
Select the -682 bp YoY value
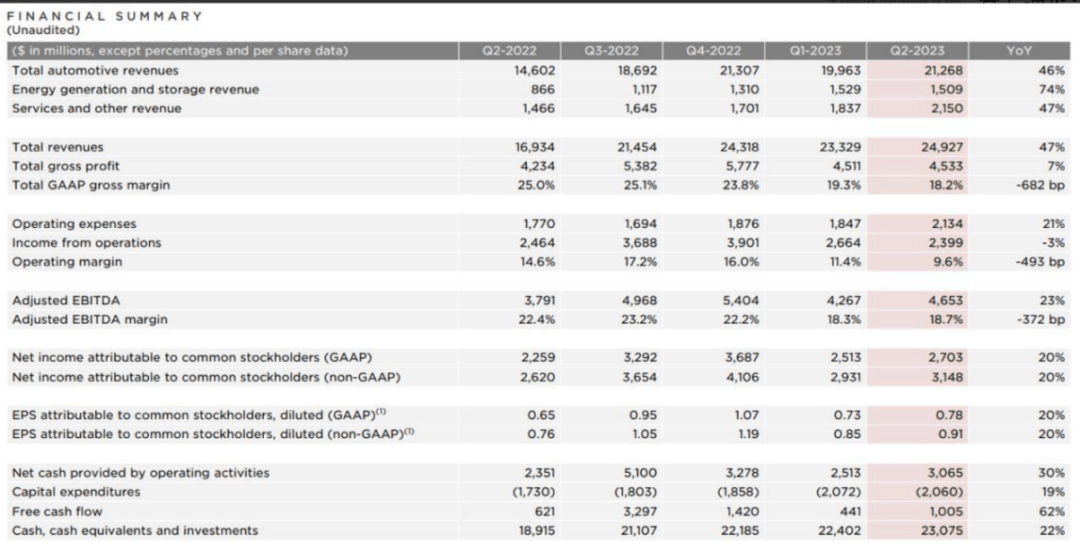(1040, 185)
